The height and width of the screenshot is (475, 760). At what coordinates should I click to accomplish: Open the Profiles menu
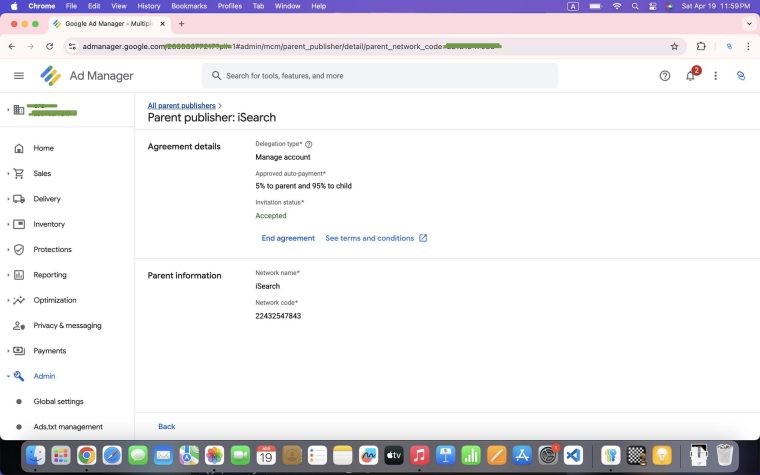pyautogui.click(x=230, y=6)
